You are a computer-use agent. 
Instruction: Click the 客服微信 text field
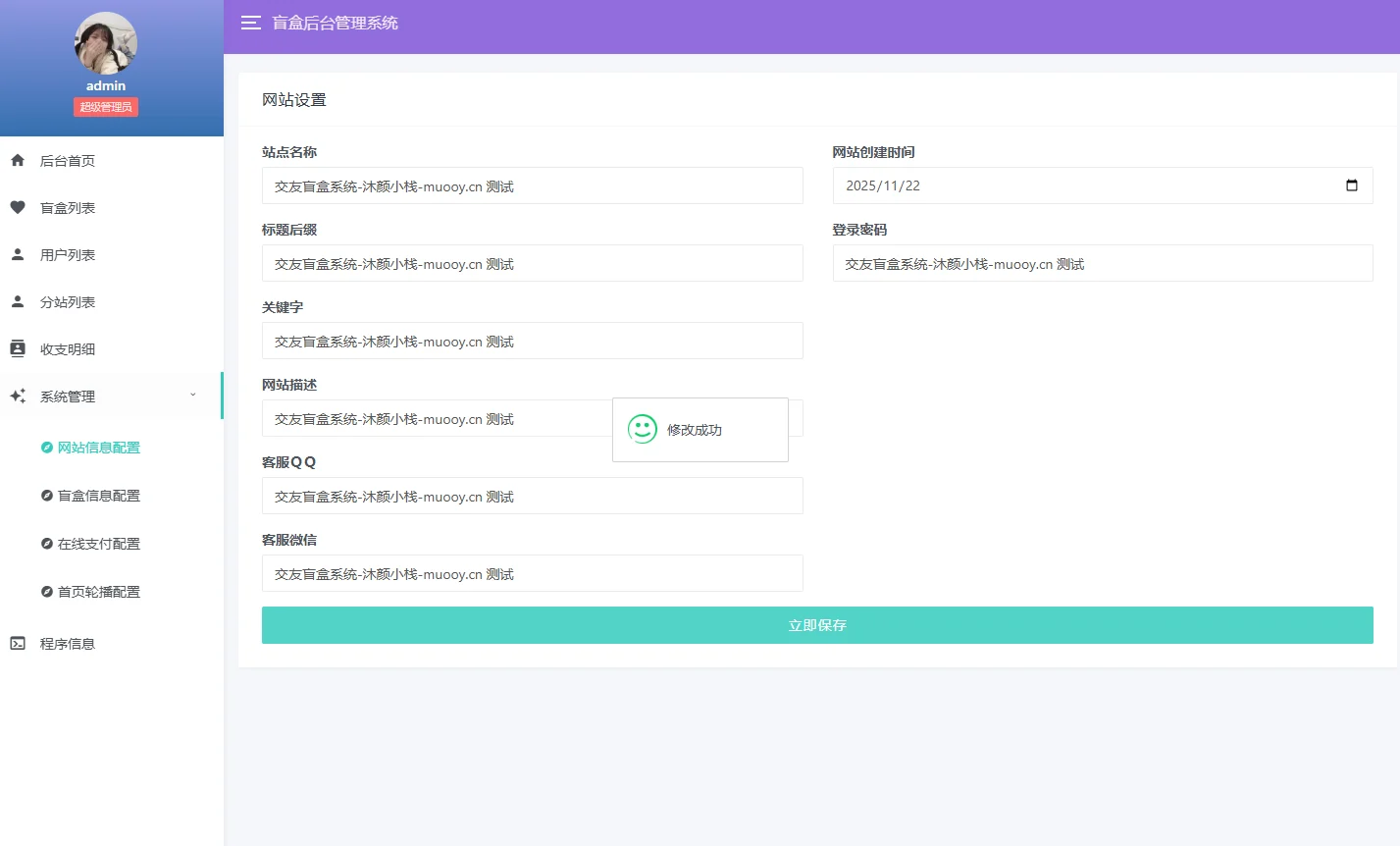[x=532, y=573]
